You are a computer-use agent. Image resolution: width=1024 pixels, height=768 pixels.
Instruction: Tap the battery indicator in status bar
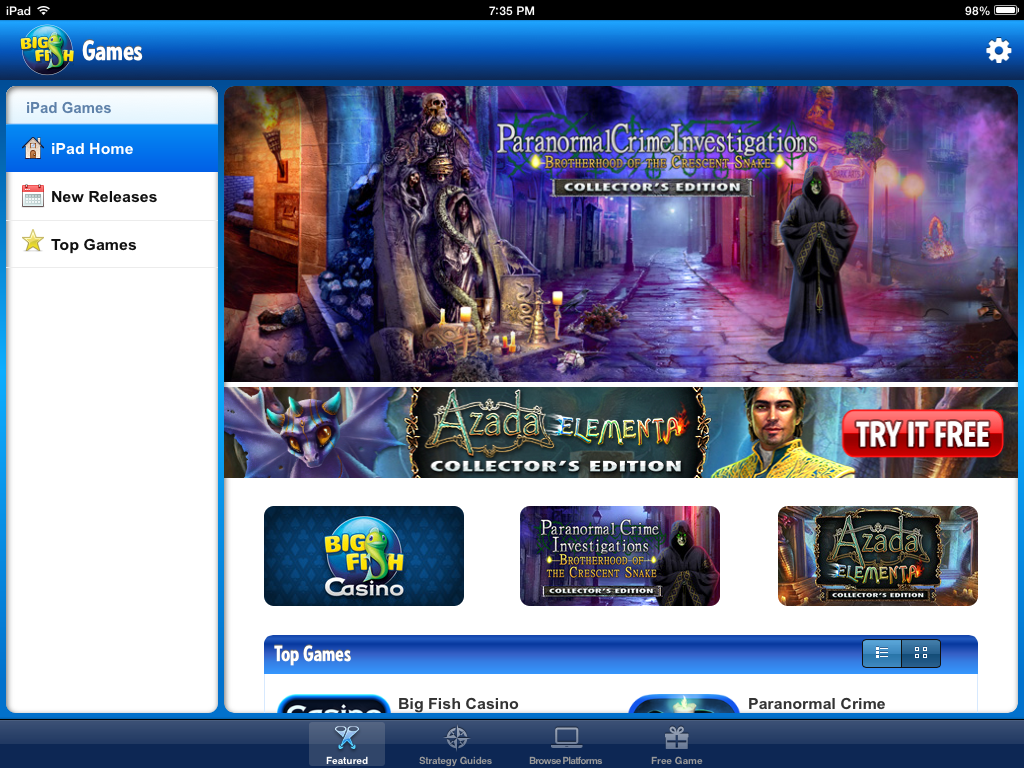(x=1006, y=10)
